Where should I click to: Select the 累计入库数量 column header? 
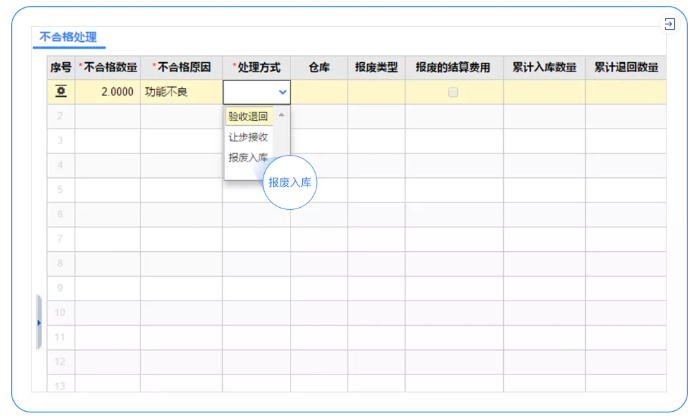544,68
